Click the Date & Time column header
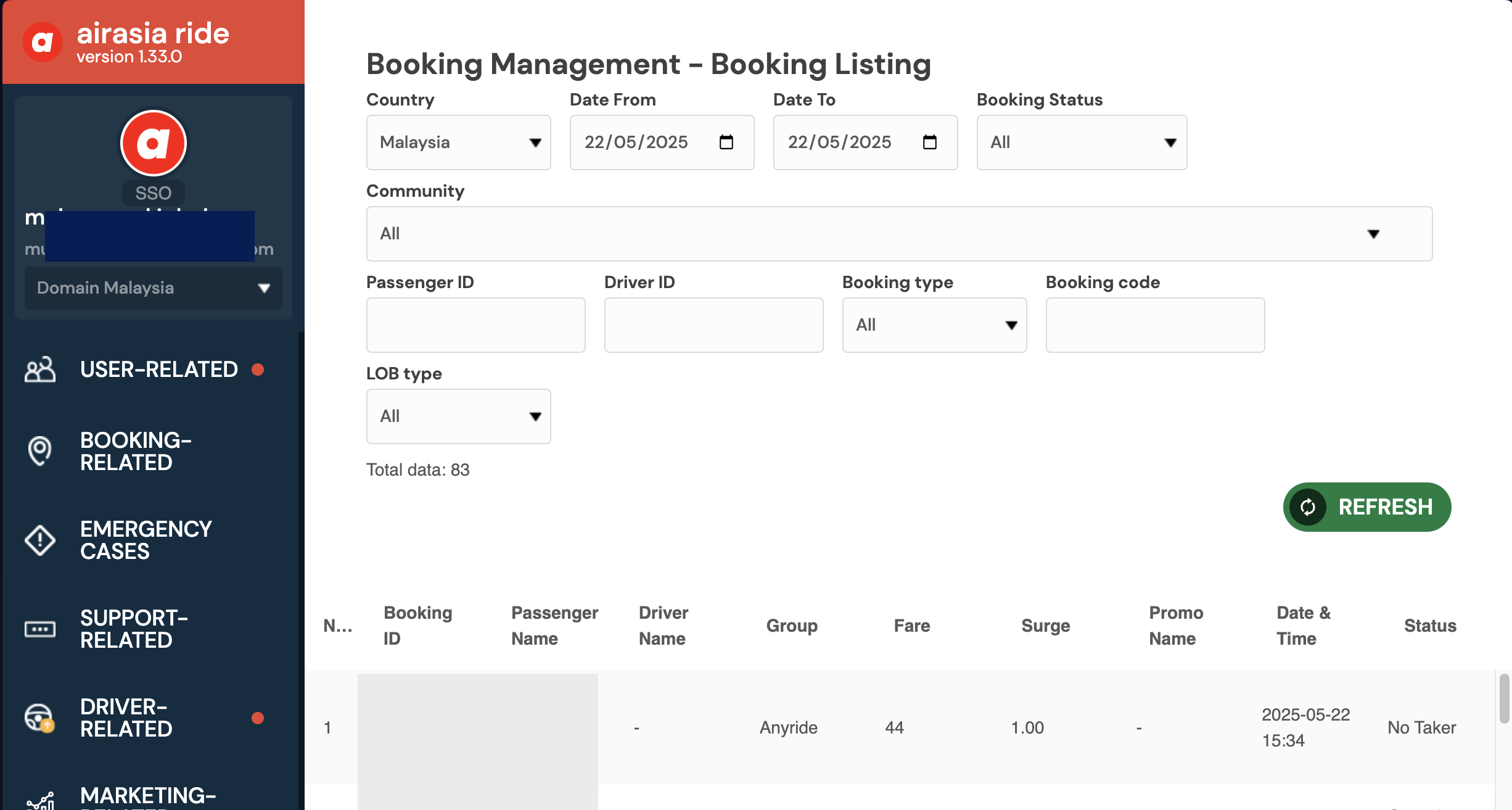 (1304, 626)
